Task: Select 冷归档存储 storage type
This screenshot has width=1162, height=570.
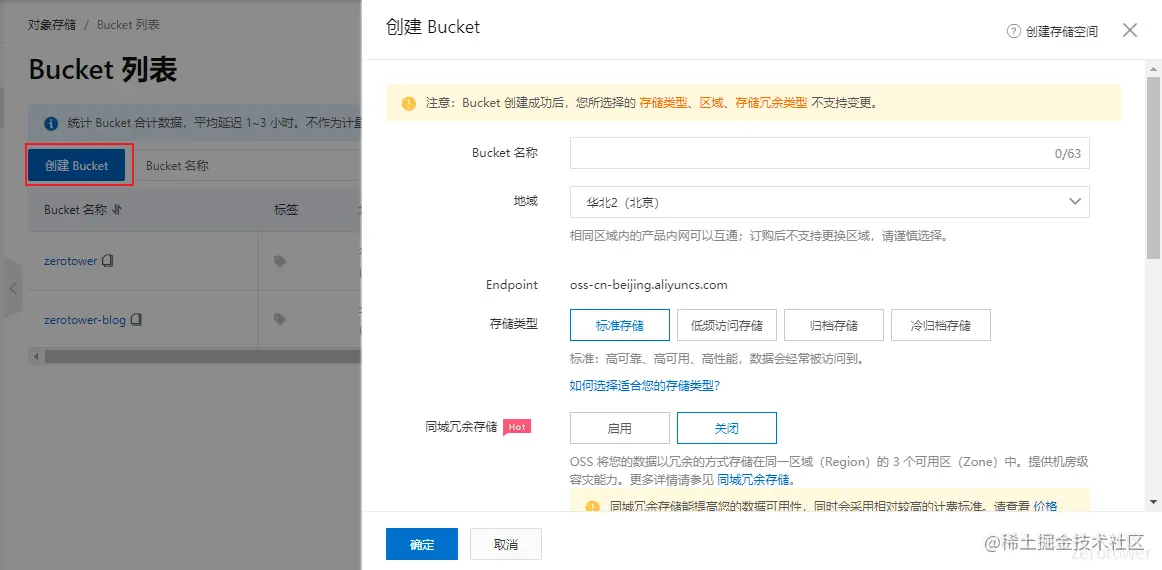Action: click(x=940, y=325)
